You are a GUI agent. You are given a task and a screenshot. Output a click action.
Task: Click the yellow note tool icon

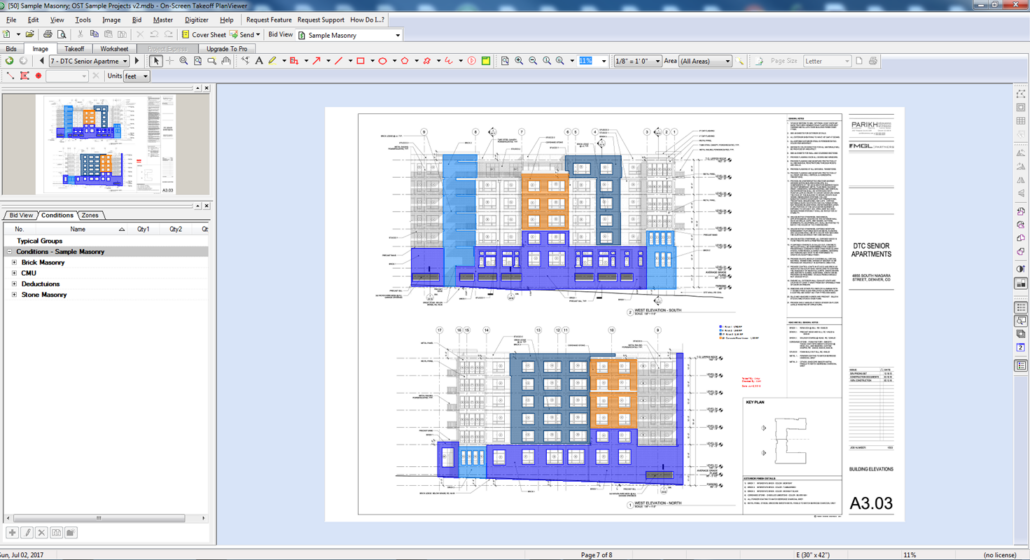pyautogui.click(x=485, y=61)
